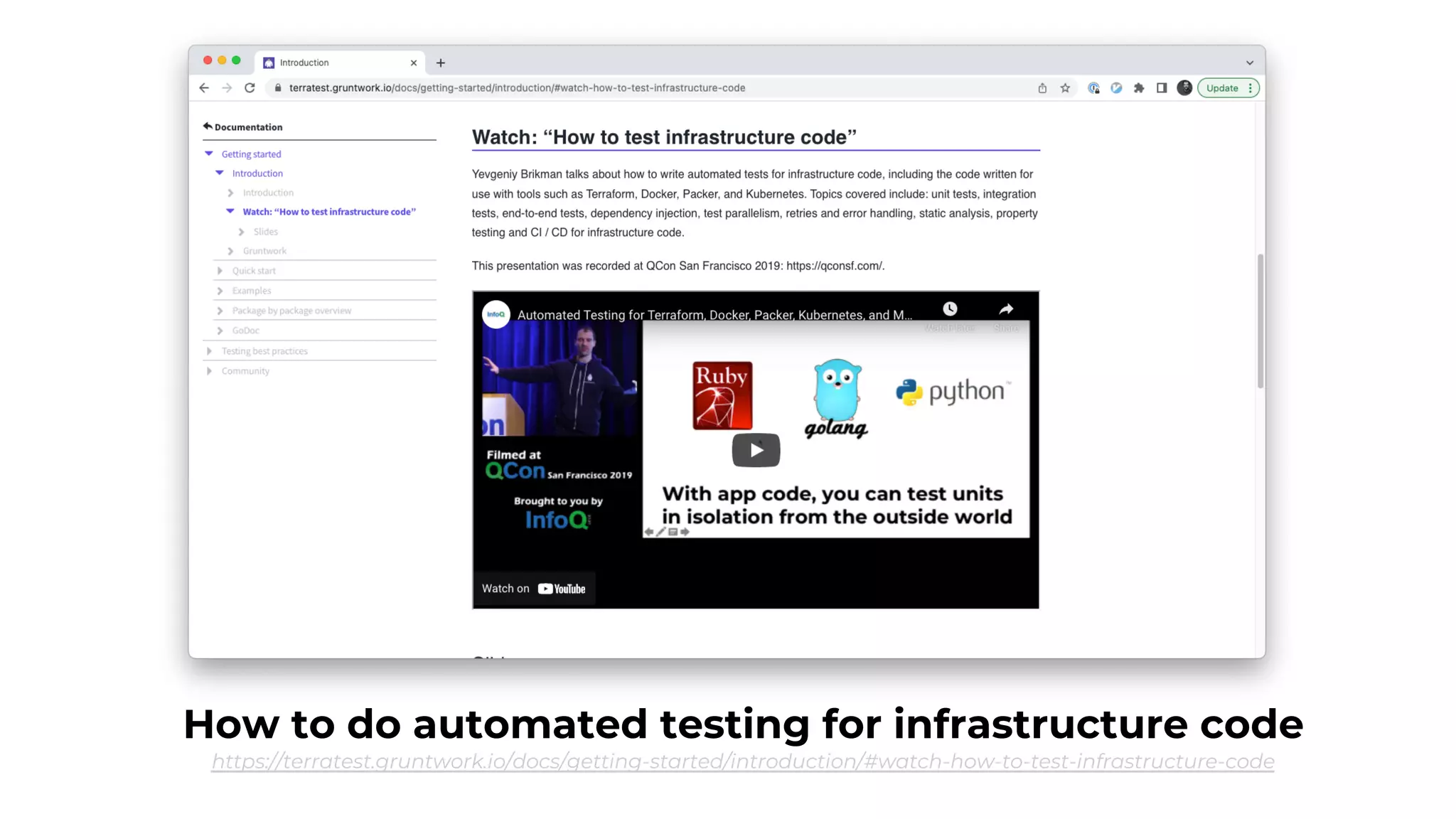The image size is (1456, 819).
Task: Expand the Gruntwork item chevron
Action: [230, 251]
